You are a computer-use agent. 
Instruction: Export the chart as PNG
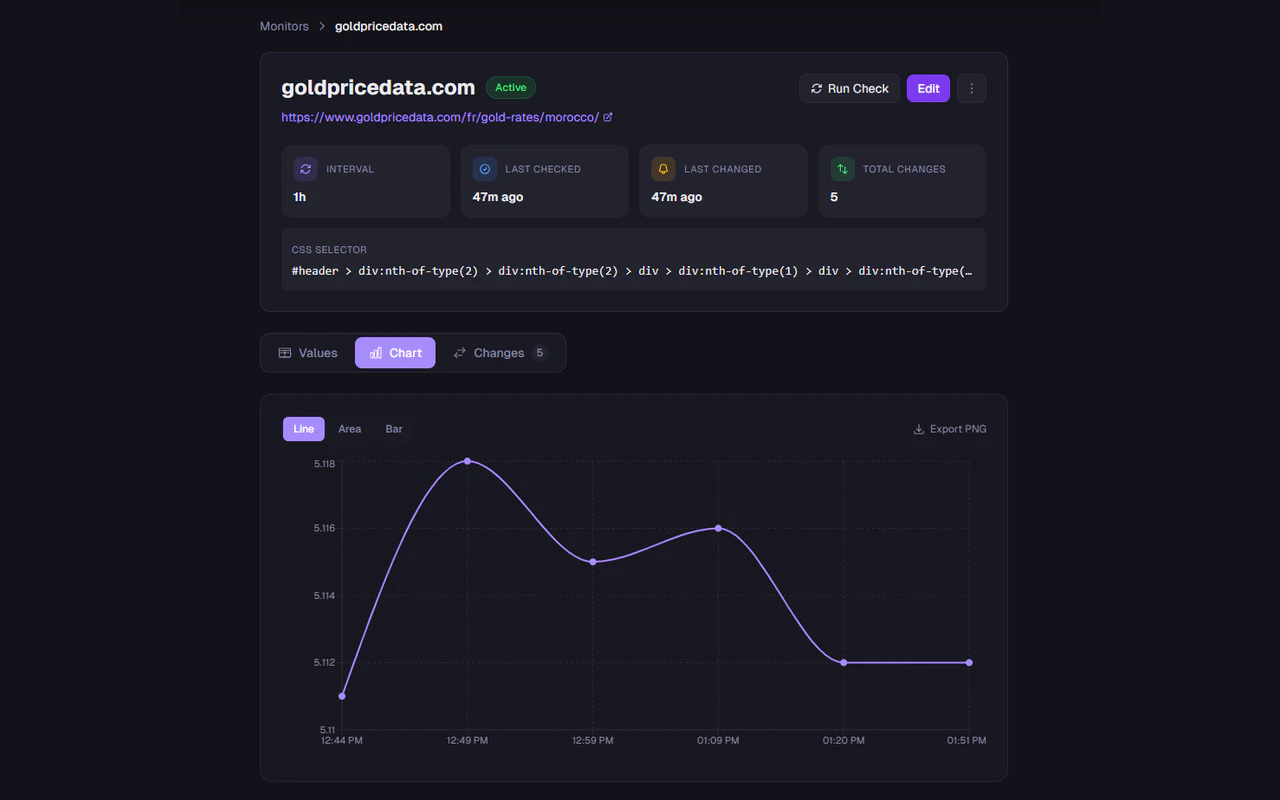[x=950, y=429]
